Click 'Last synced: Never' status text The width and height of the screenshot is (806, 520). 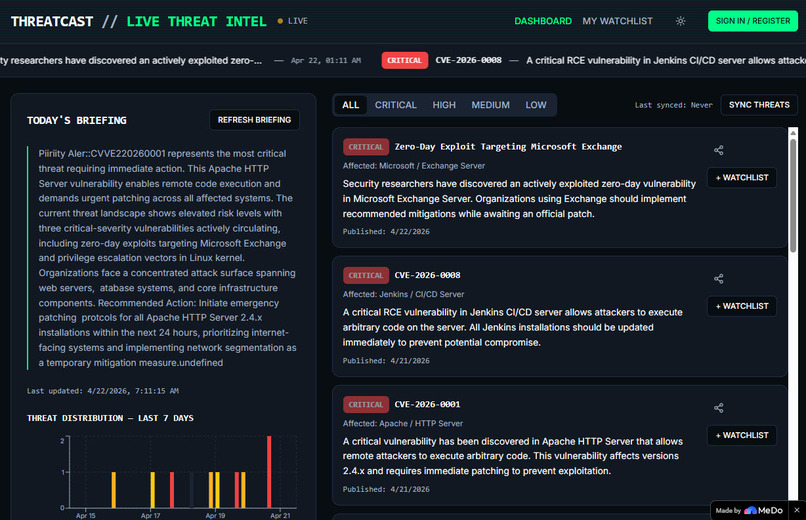(x=673, y=105)
